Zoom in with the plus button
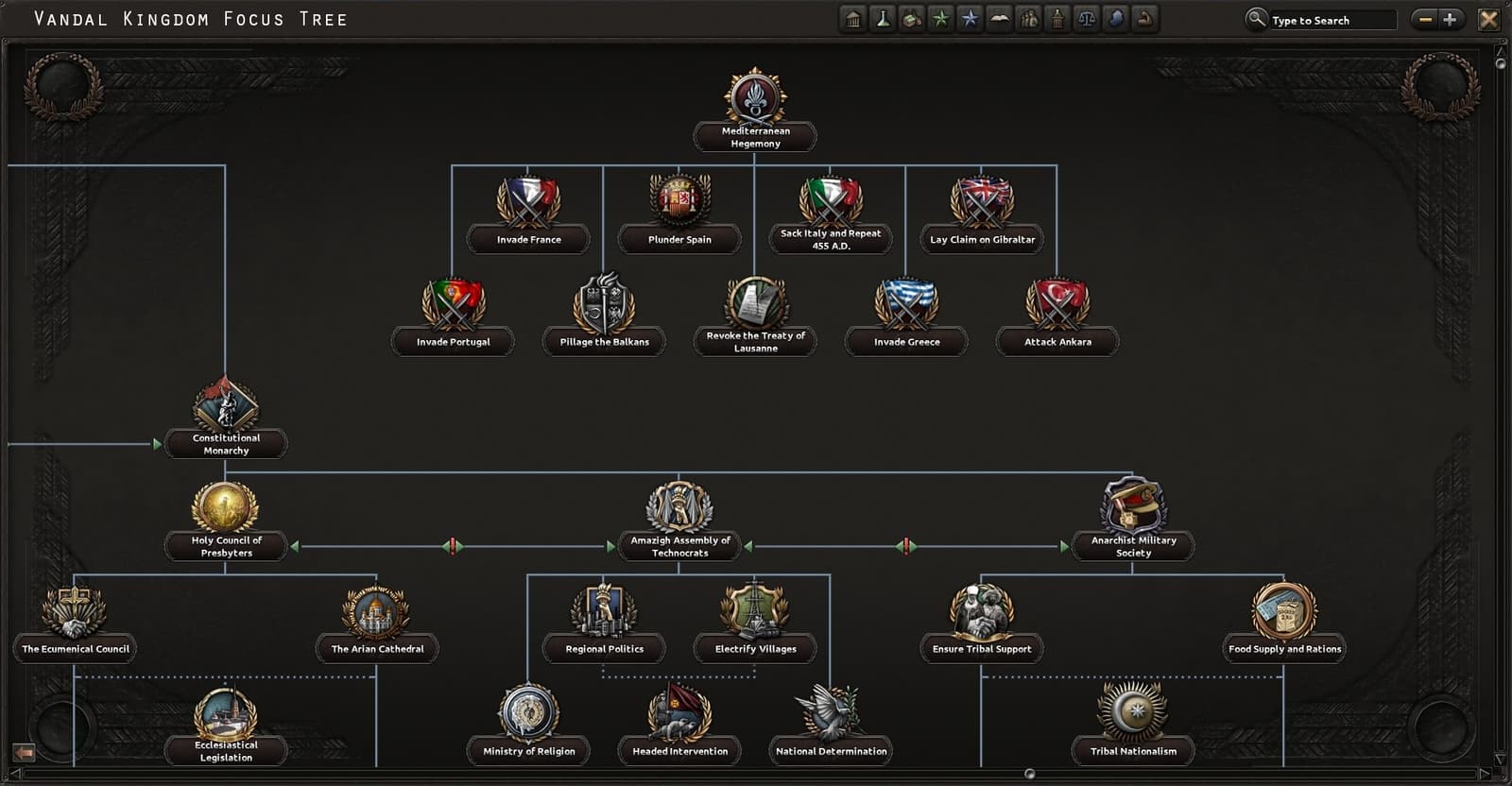Viewport: 1512px width, 786px height. 1450,19
